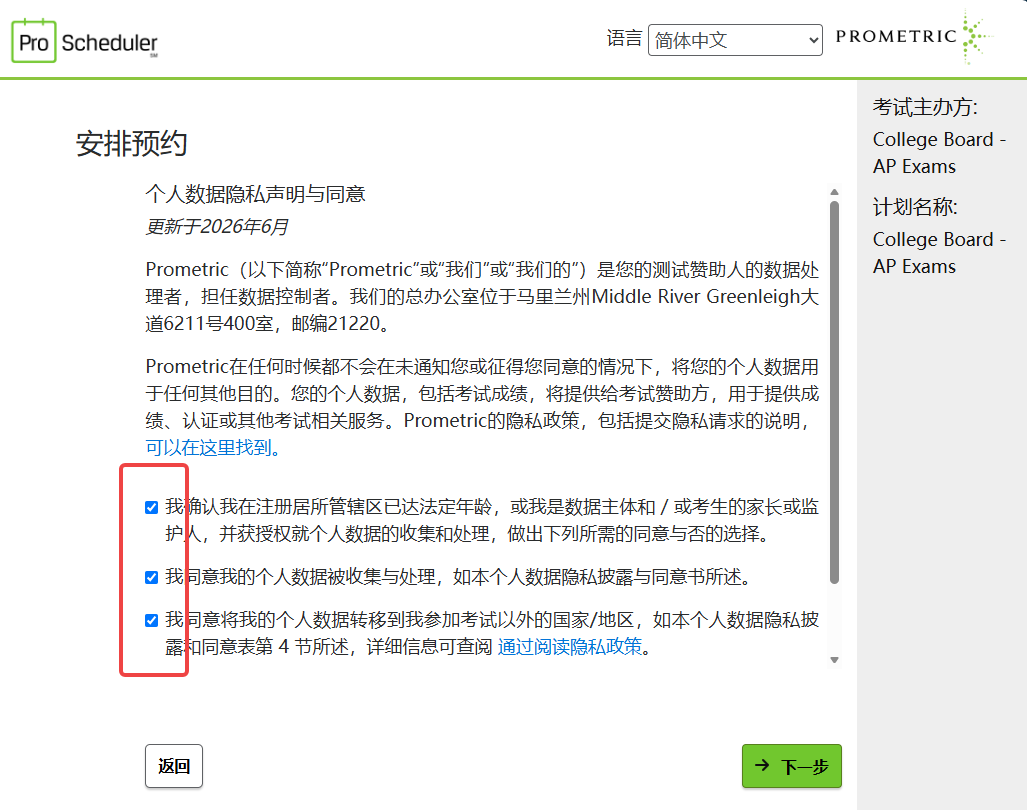Click the 返回 button
The height and width of the screenshot is (810, 1027).
pyautogui.click(x=174, y=765)
